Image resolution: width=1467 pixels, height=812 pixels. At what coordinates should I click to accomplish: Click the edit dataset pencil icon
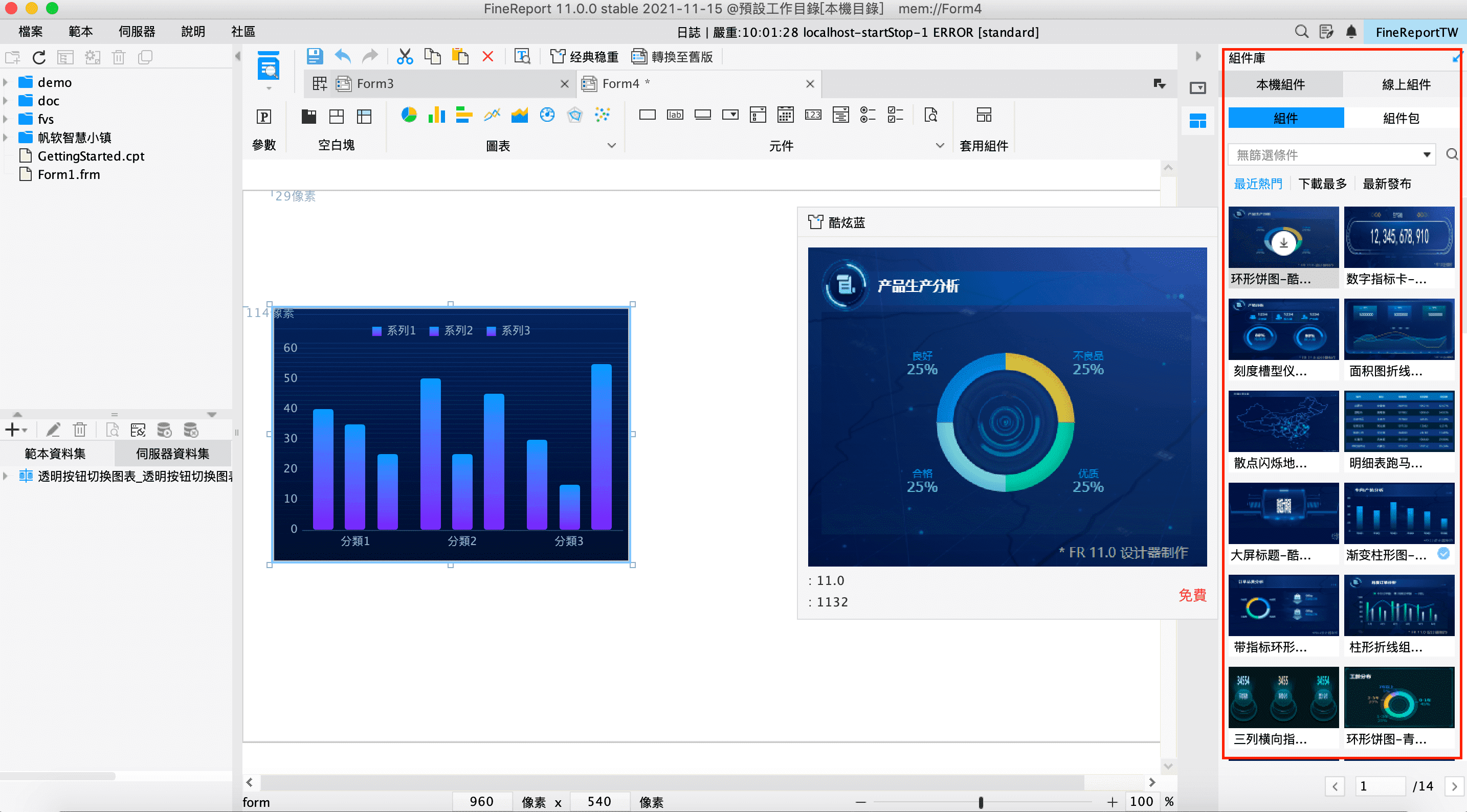[53, 430]
